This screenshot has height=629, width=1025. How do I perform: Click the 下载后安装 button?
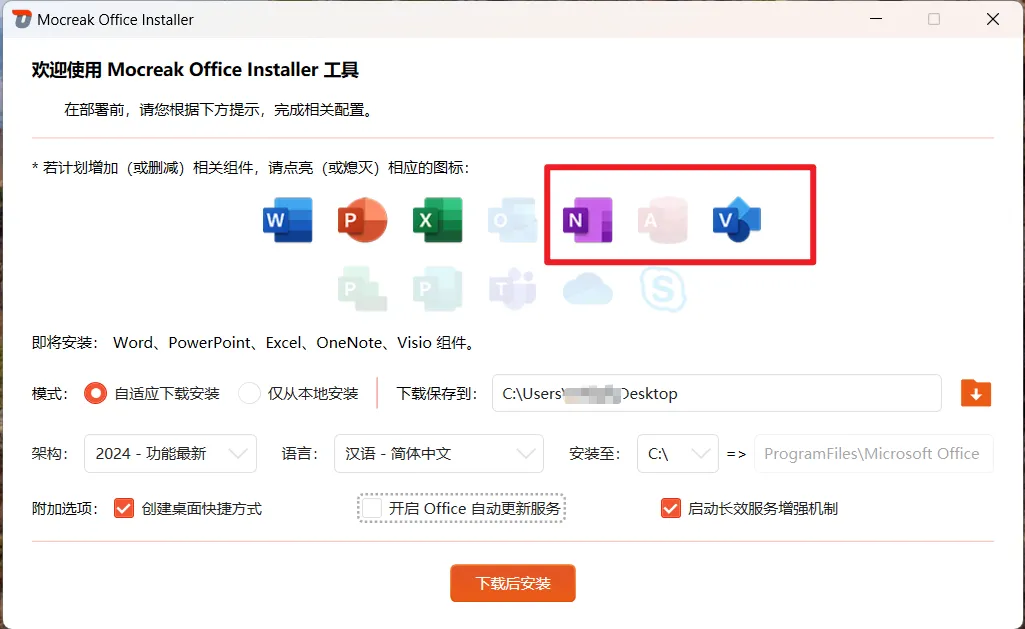[x=512, y=583]
